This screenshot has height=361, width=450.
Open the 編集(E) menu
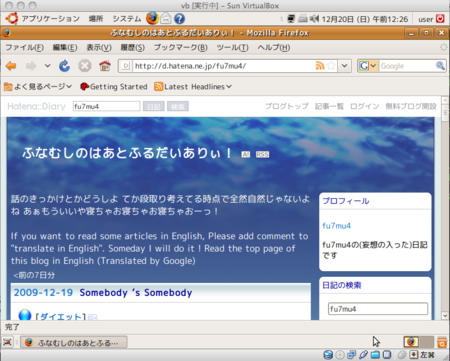65,48
